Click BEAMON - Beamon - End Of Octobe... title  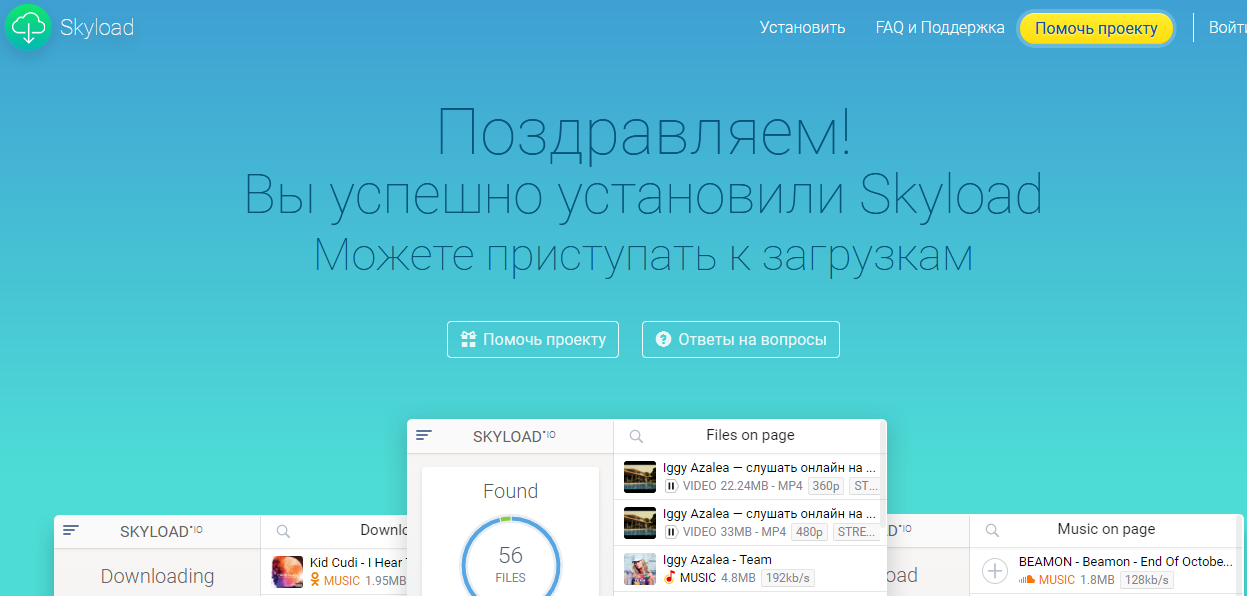point(1125,562)
